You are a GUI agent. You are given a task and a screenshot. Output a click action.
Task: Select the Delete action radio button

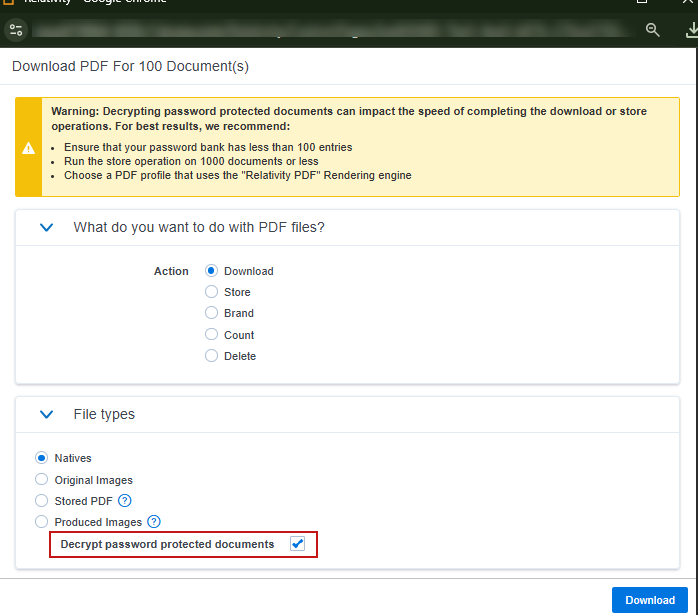[211, 356]
